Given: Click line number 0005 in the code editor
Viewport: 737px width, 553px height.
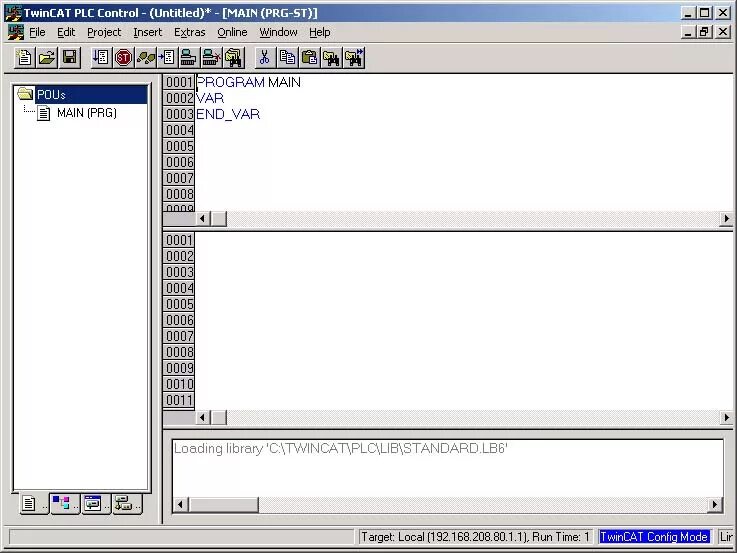Looking at the screenshot, I should coord(179,304).
